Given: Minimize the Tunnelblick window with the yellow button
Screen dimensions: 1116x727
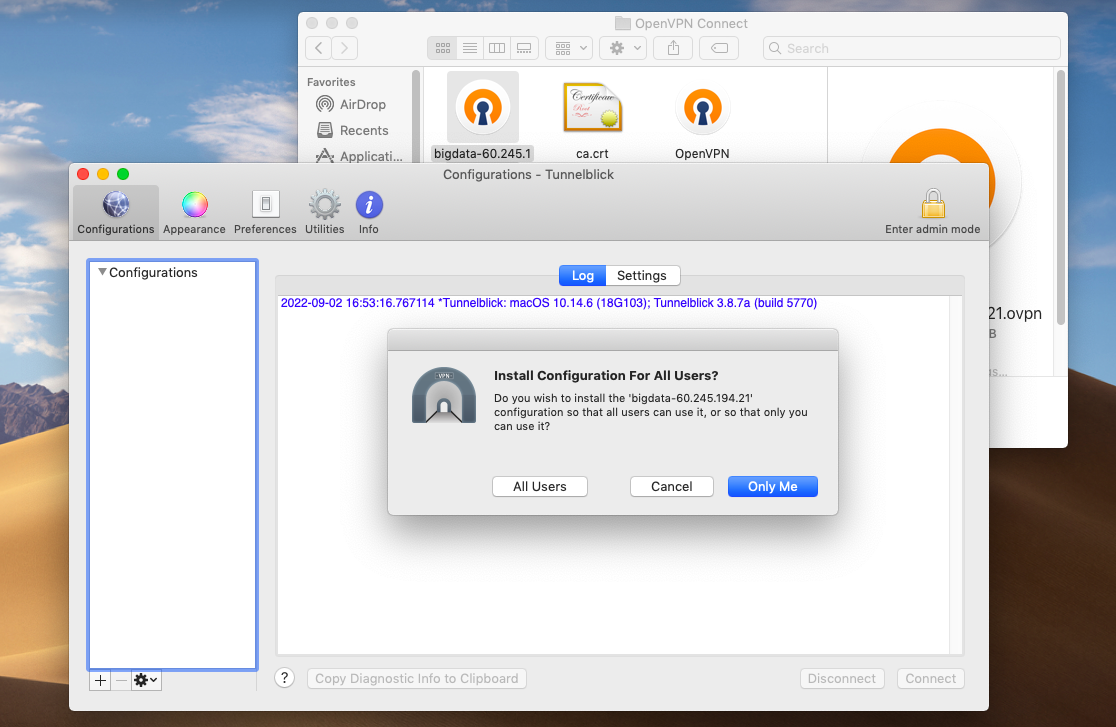Looking at the screenshot, I should (103, 174).
